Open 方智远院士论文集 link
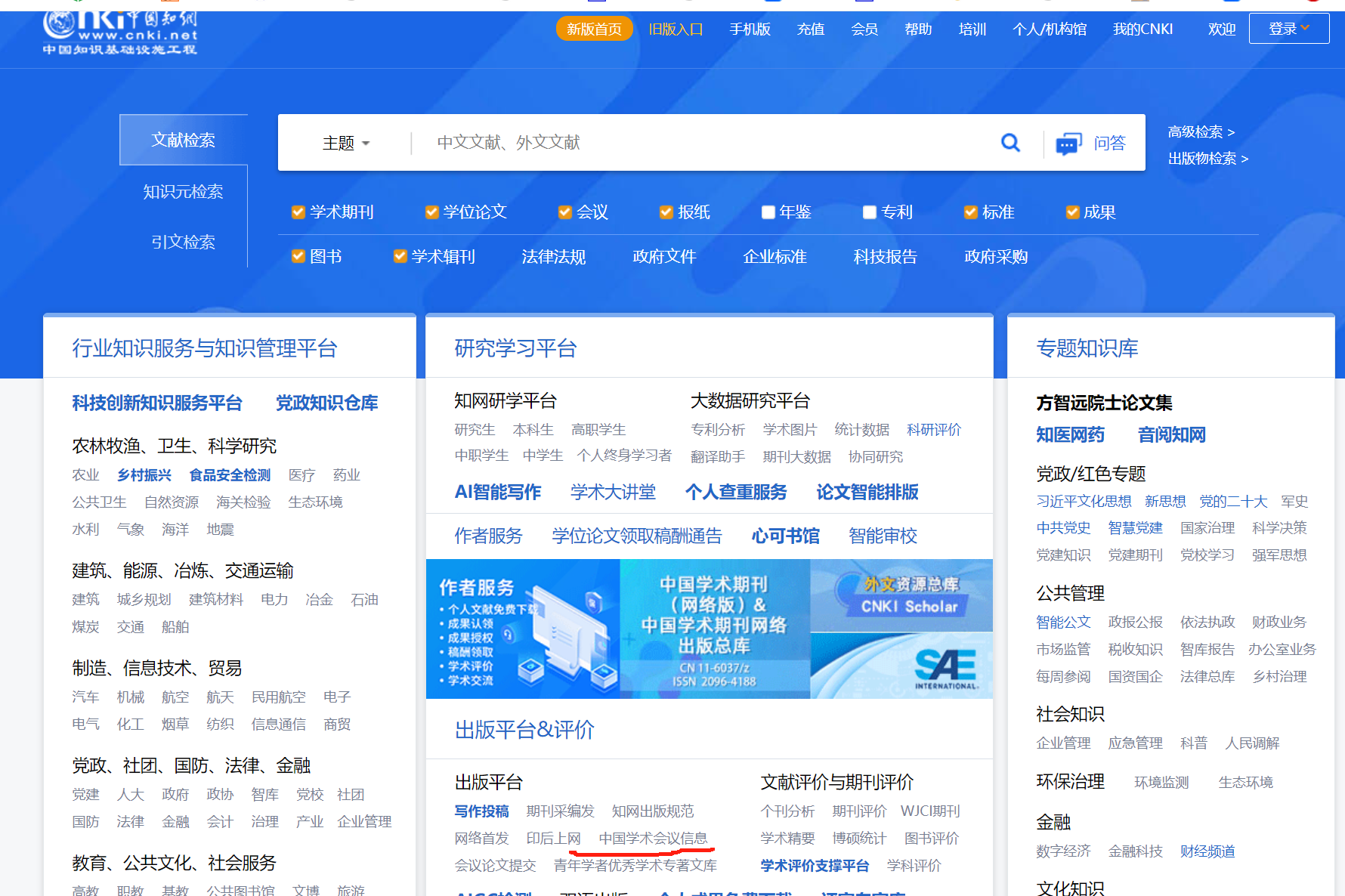This screenshot has width=1345, height=896. tap(1104, 403)
